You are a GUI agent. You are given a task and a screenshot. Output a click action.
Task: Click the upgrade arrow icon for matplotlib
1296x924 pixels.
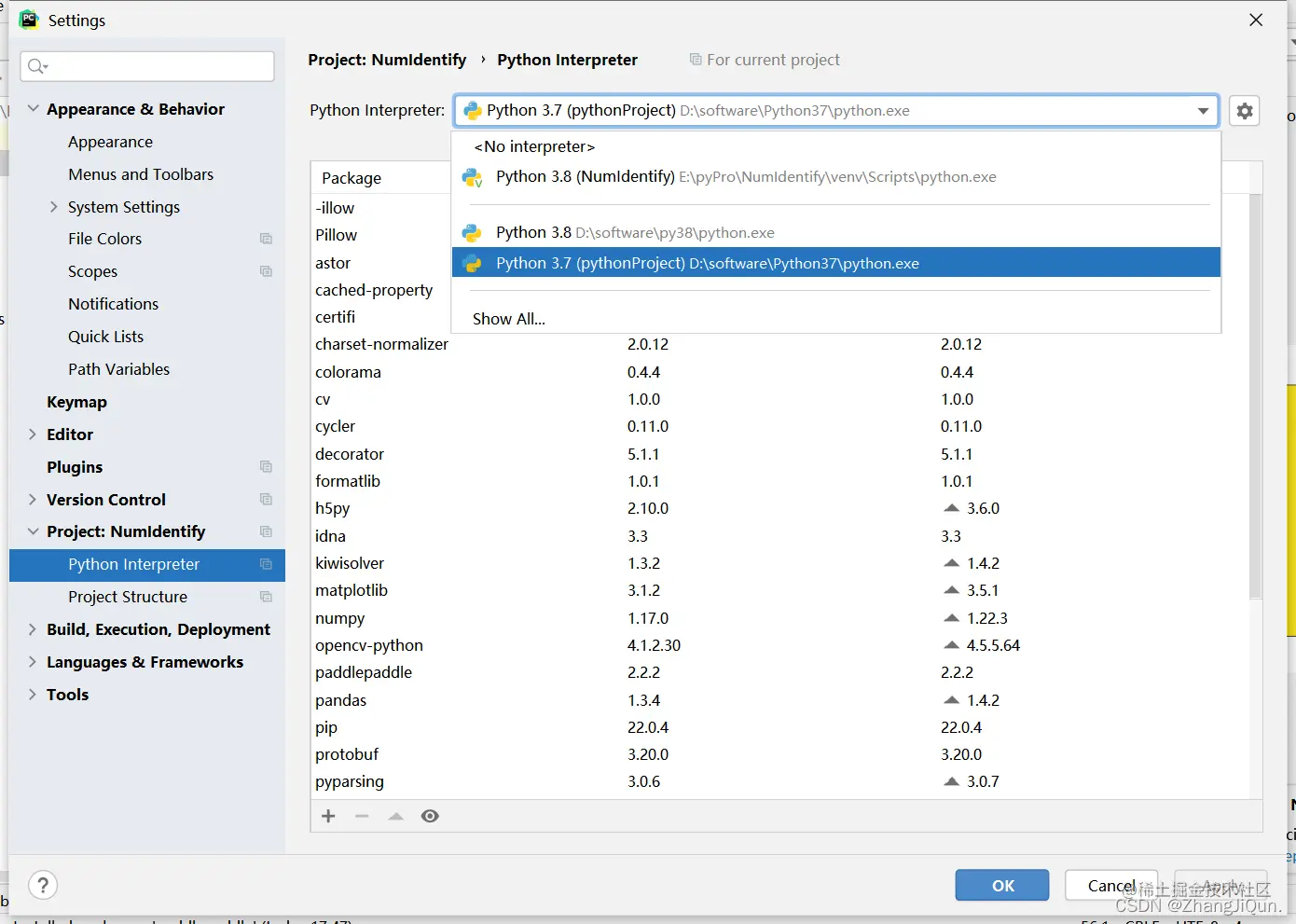coord(951,590)
